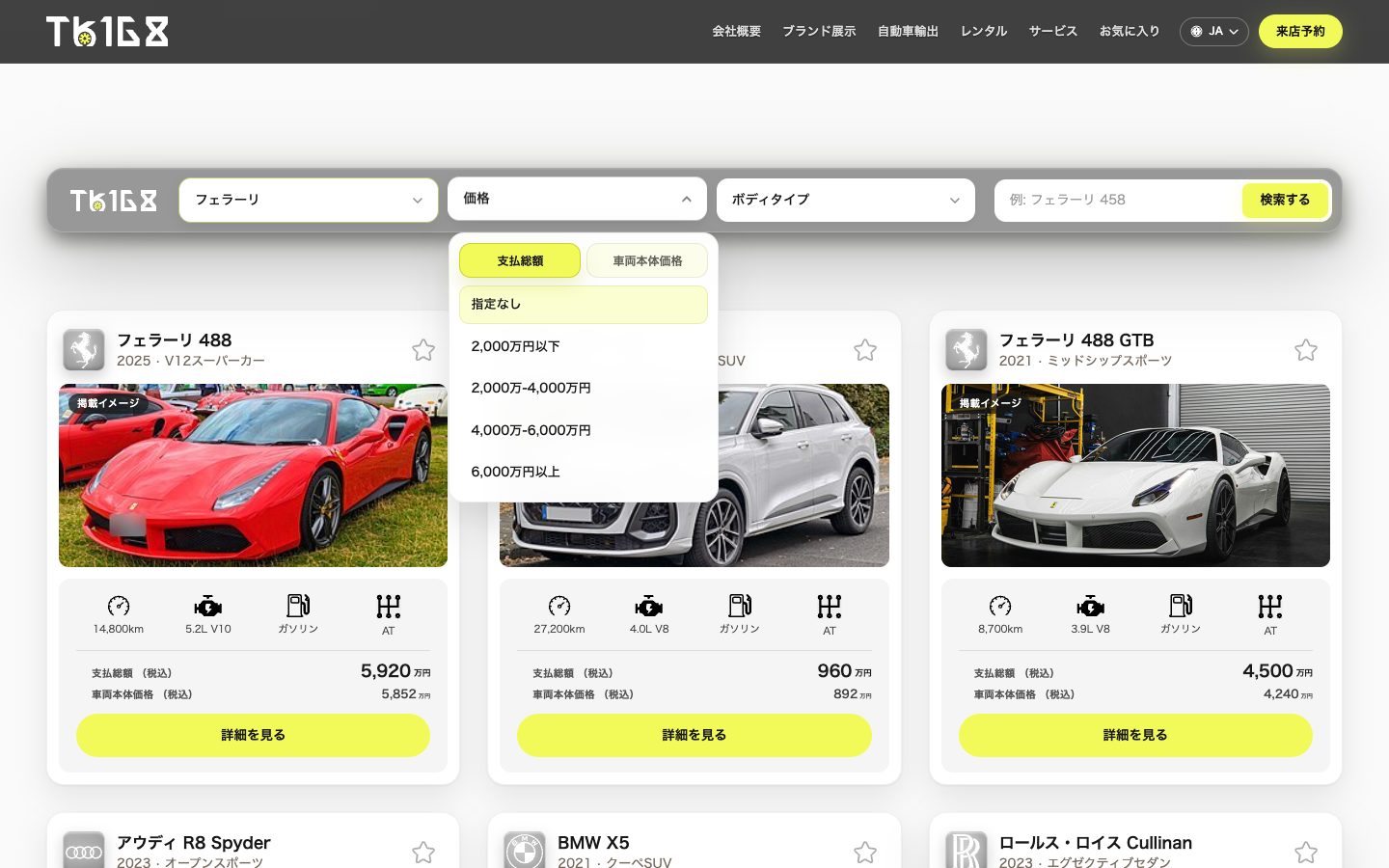Star the ロールス・ロイス Cullinan listing

(1306, 853)
